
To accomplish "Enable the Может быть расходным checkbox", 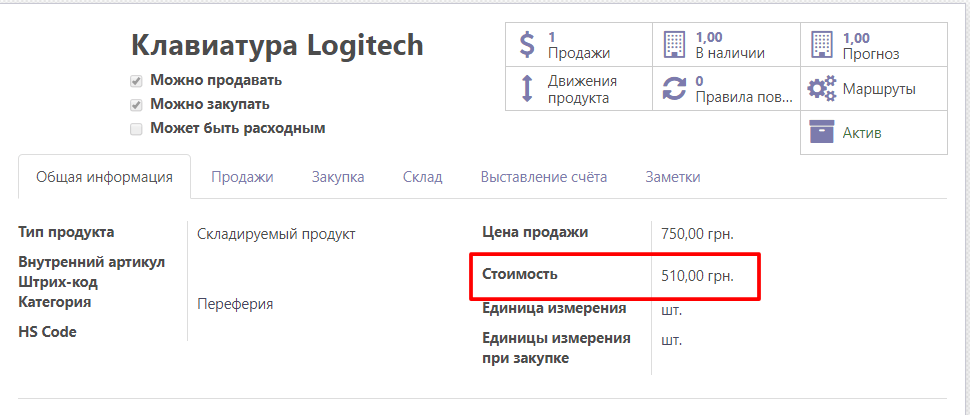I will click(136, 129).
